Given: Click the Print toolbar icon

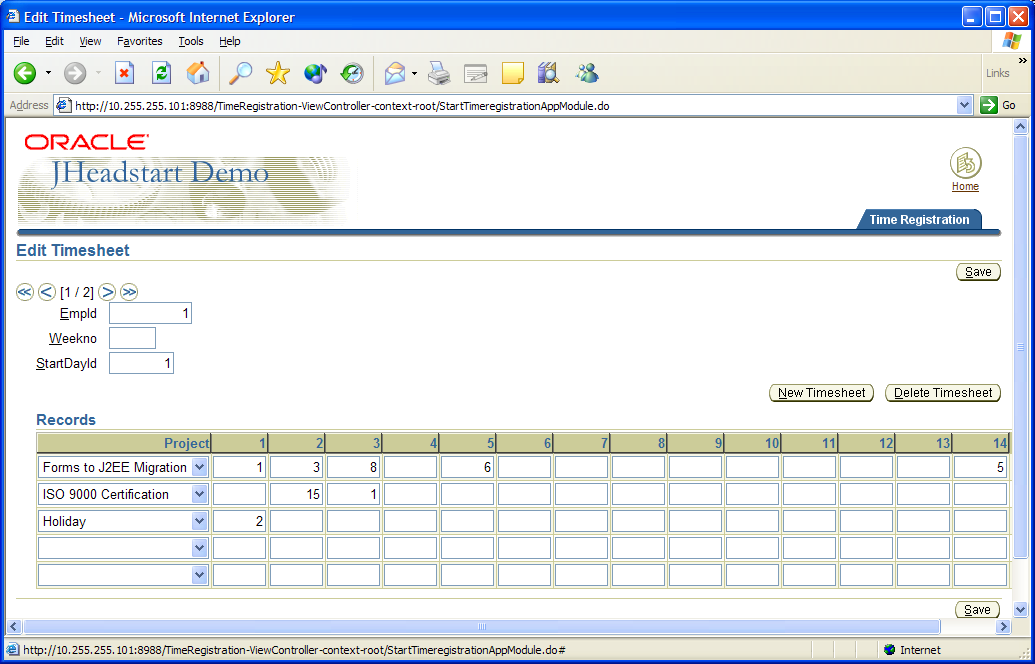Looking at the screenshot, I should click(439, 73).
